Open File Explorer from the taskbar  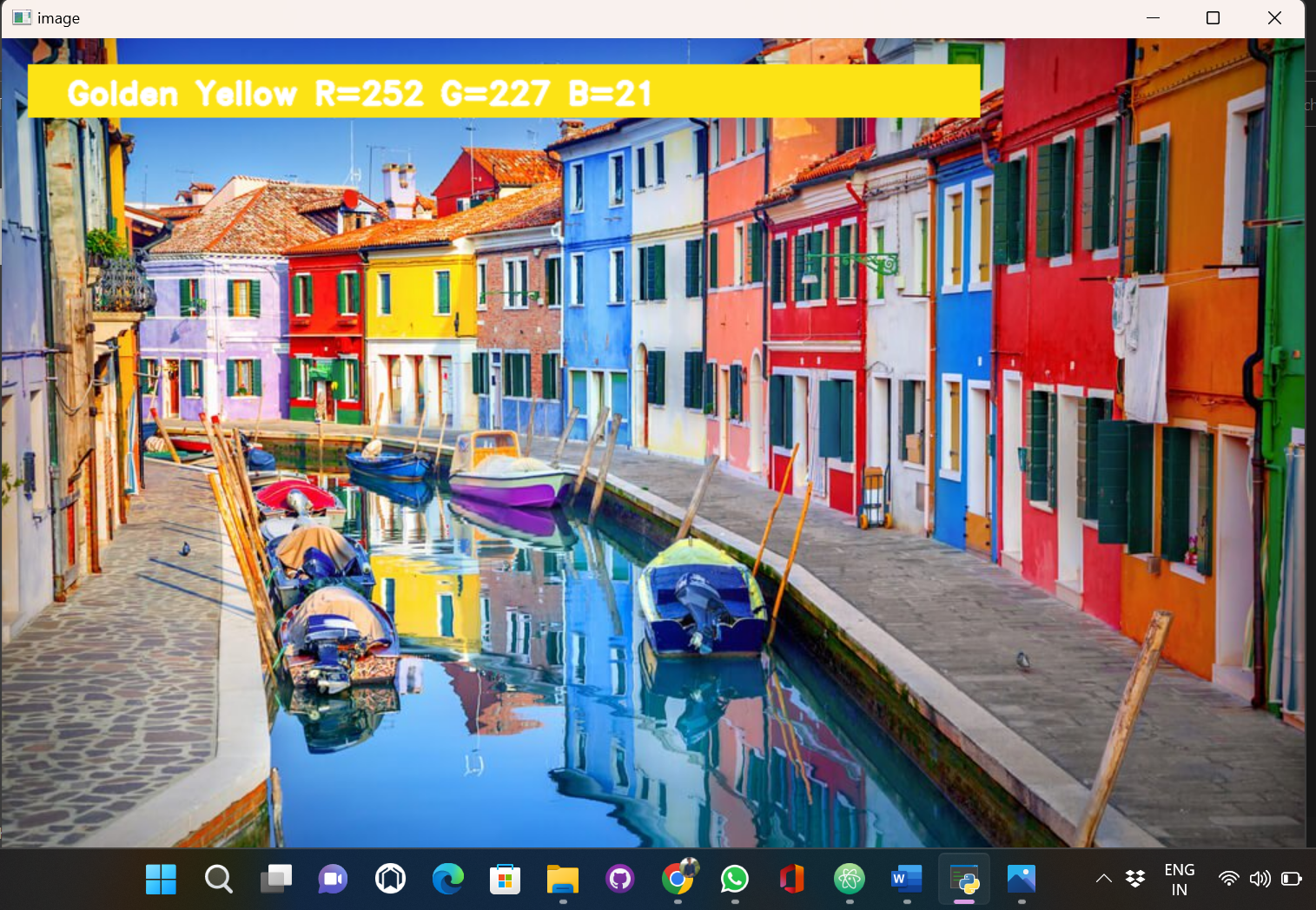click(x=562, y=879)
